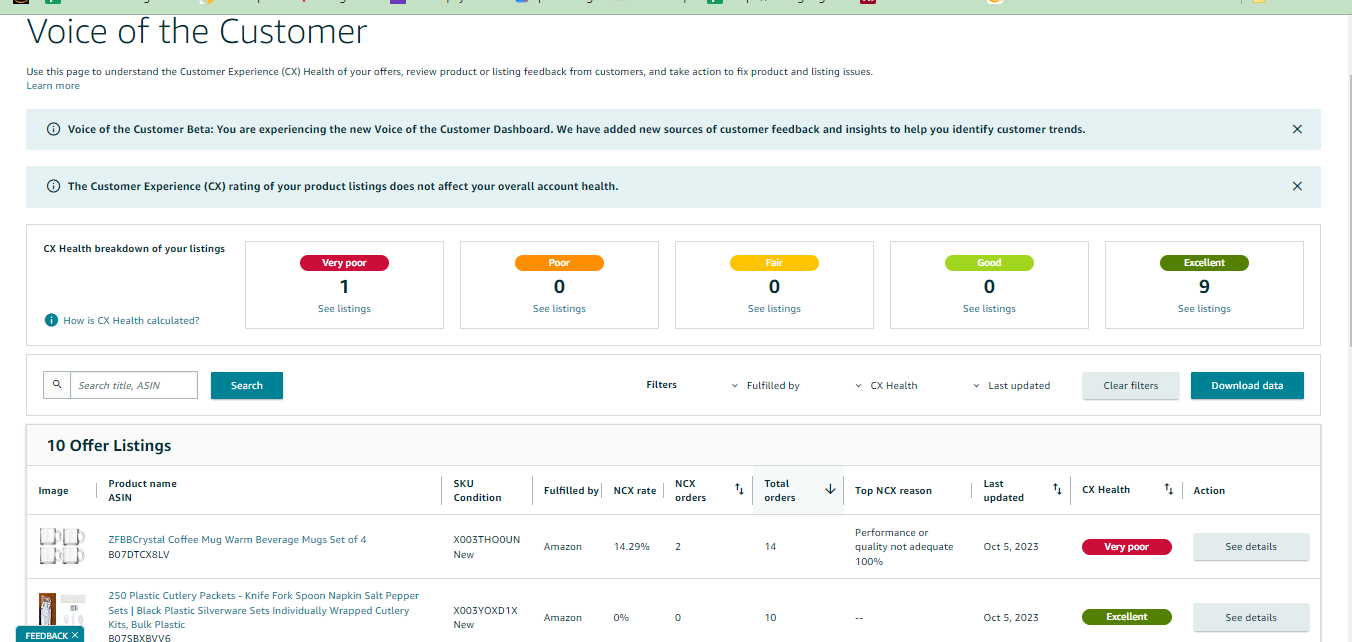Image resolution: width=1352 pixels, height=642 pixels.
Task: Focus the Search title, ASIN field
Action: (x=133, y=385)
